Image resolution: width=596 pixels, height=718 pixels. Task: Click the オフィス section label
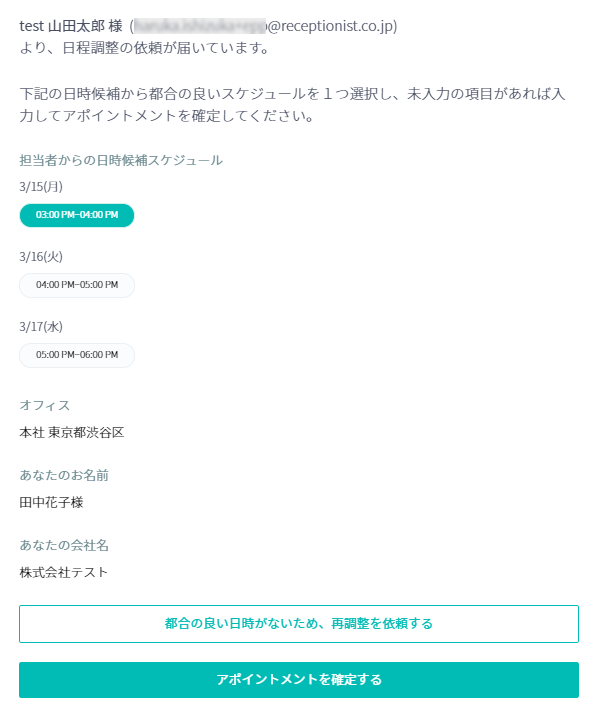click(x=44, y=405)
